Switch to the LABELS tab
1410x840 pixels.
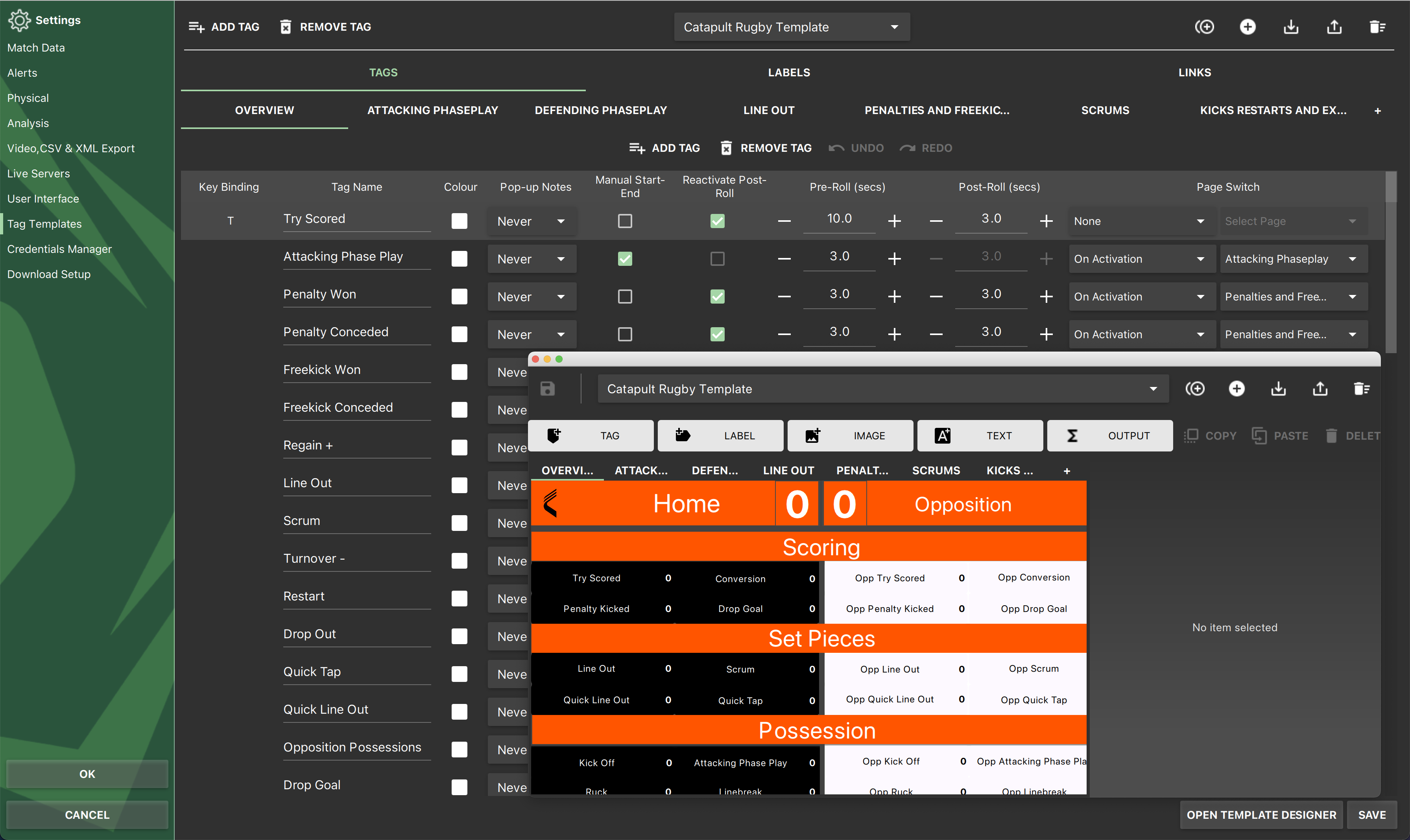coord(788,72)
